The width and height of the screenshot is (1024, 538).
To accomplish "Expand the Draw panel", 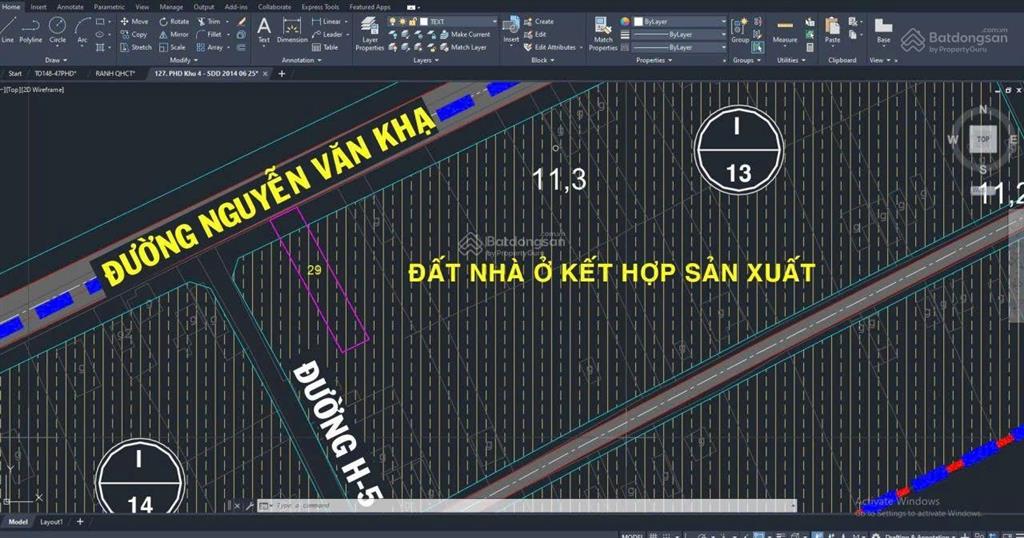I will point(56,61).
